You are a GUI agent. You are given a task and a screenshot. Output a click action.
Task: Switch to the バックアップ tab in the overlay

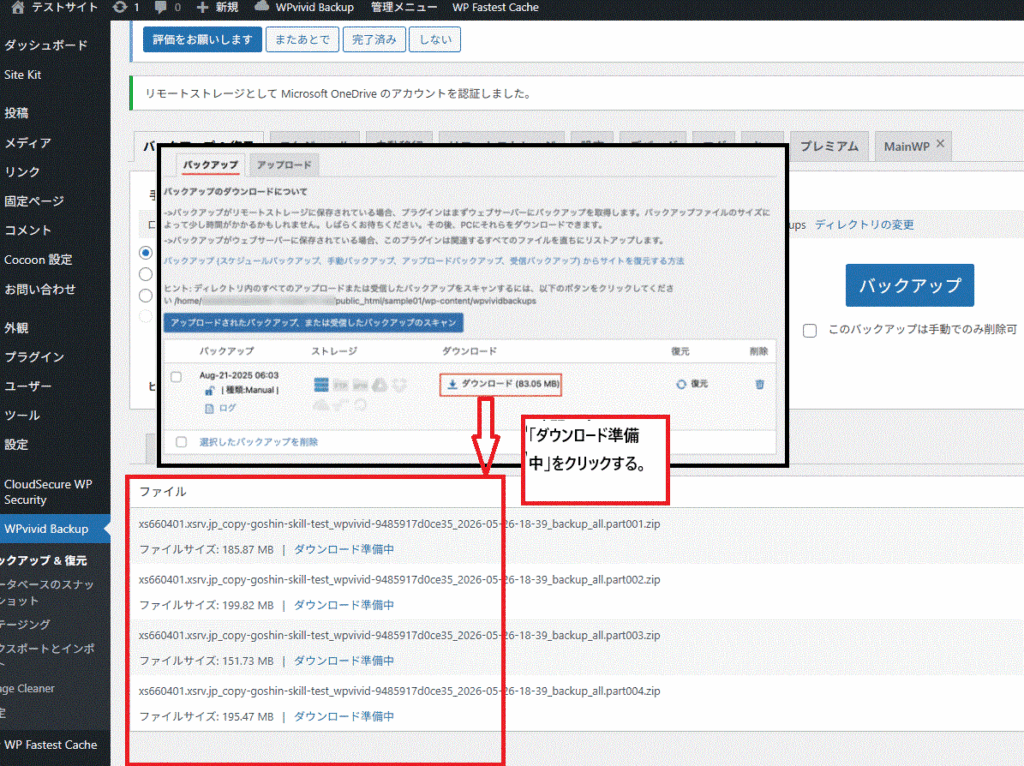point(210,165)
